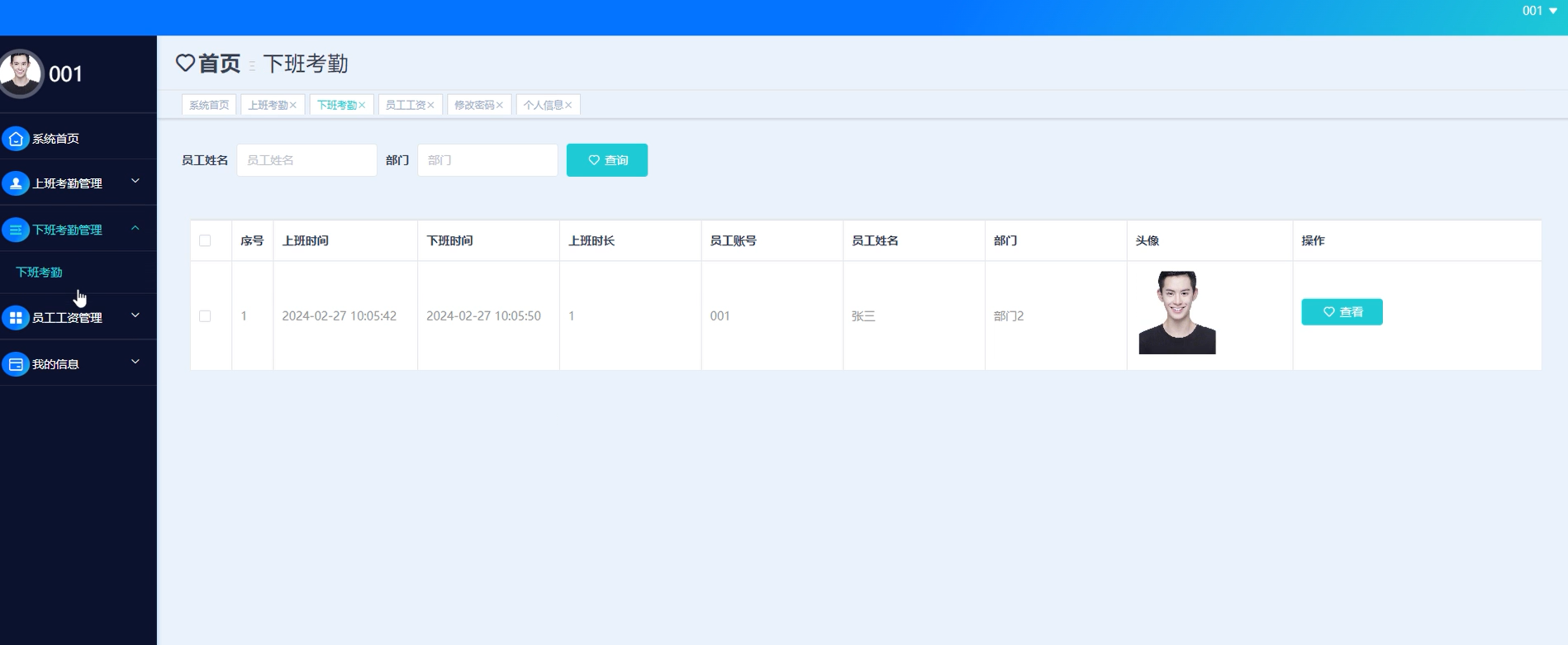
Task: Select all rows with the header checkbox
Action: coord(205,240)
